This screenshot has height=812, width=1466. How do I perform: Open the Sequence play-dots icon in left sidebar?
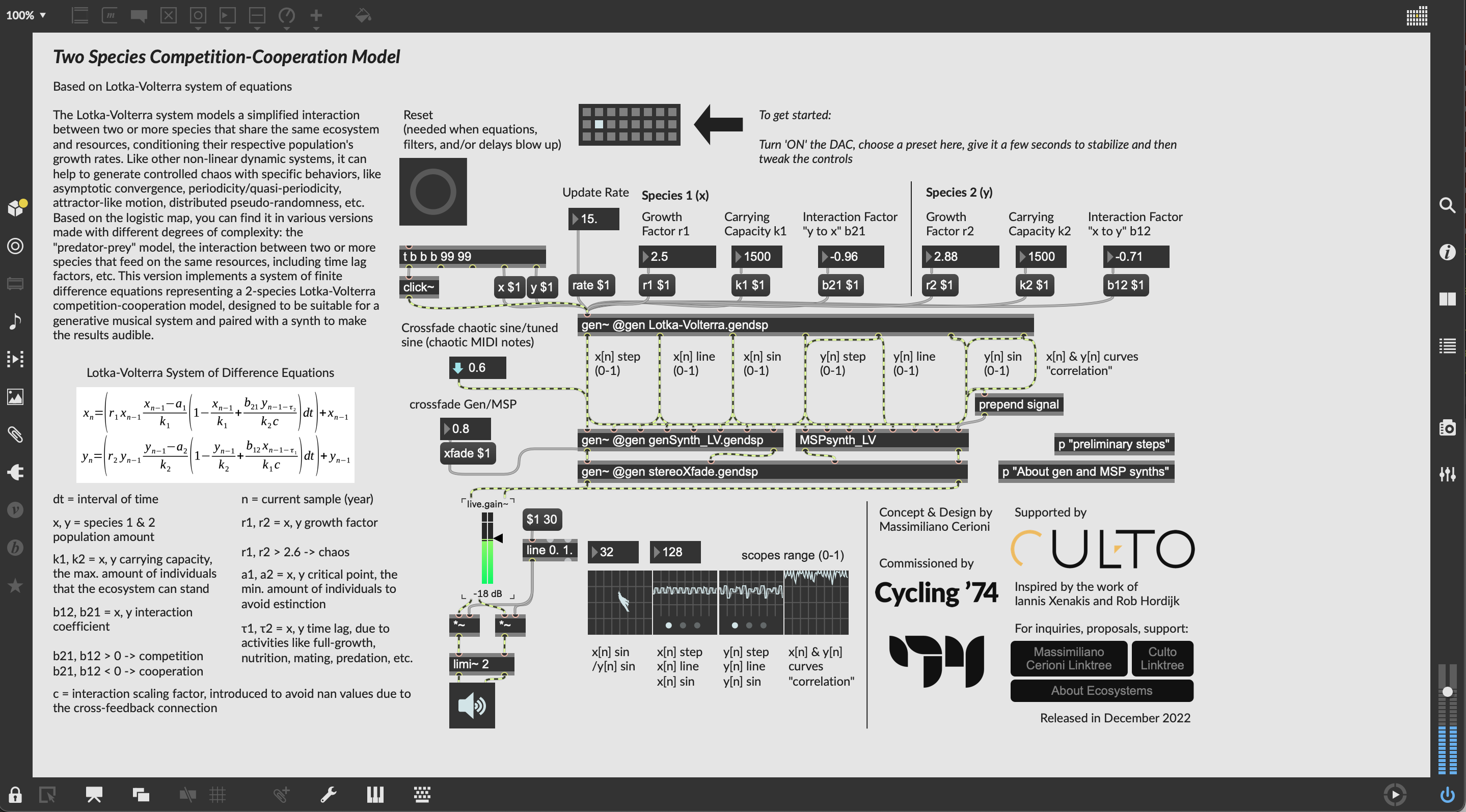point(15,359)
